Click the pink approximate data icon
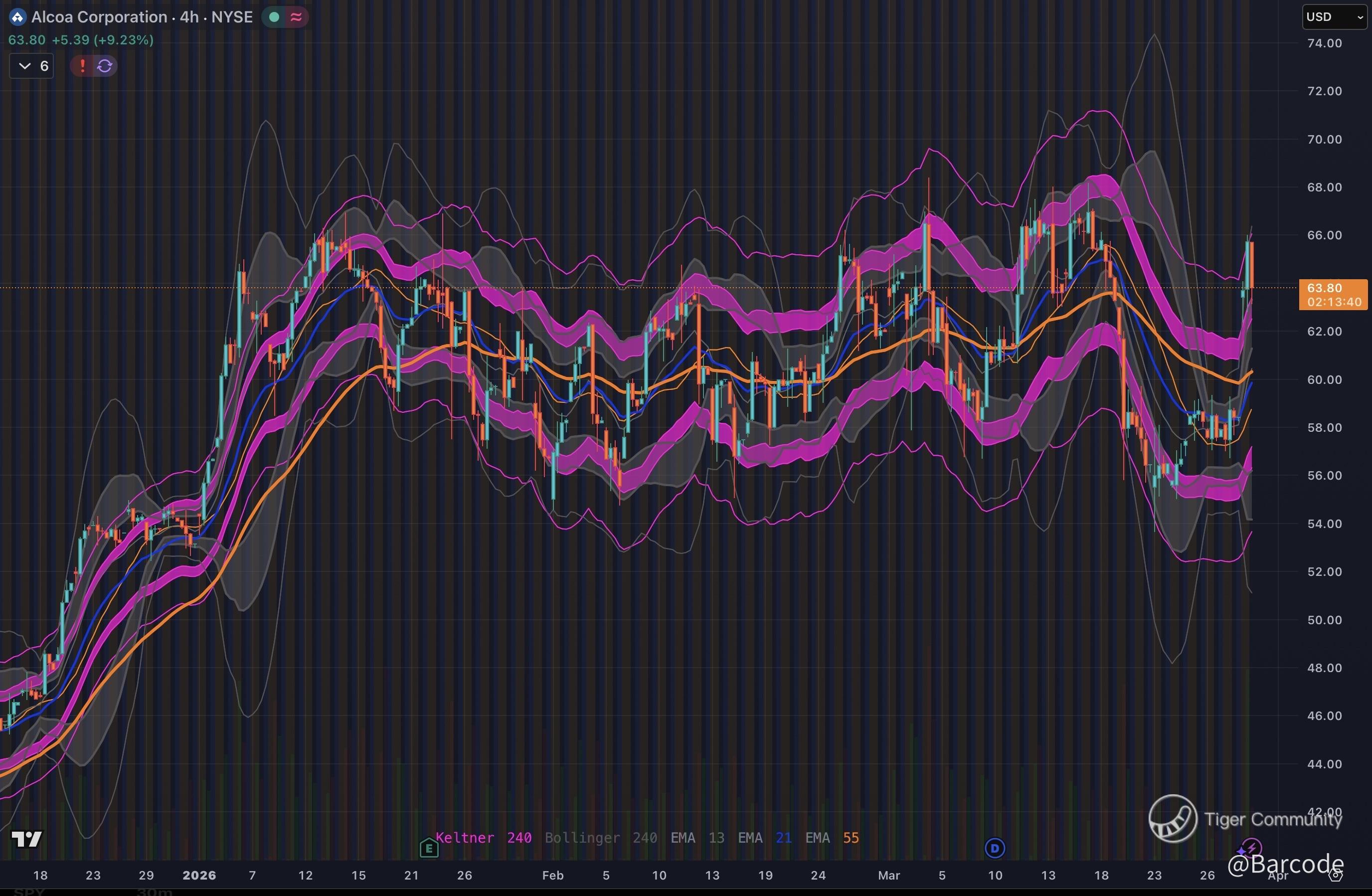This screenshot has height=896, width=1372. (x=296, y=17)
